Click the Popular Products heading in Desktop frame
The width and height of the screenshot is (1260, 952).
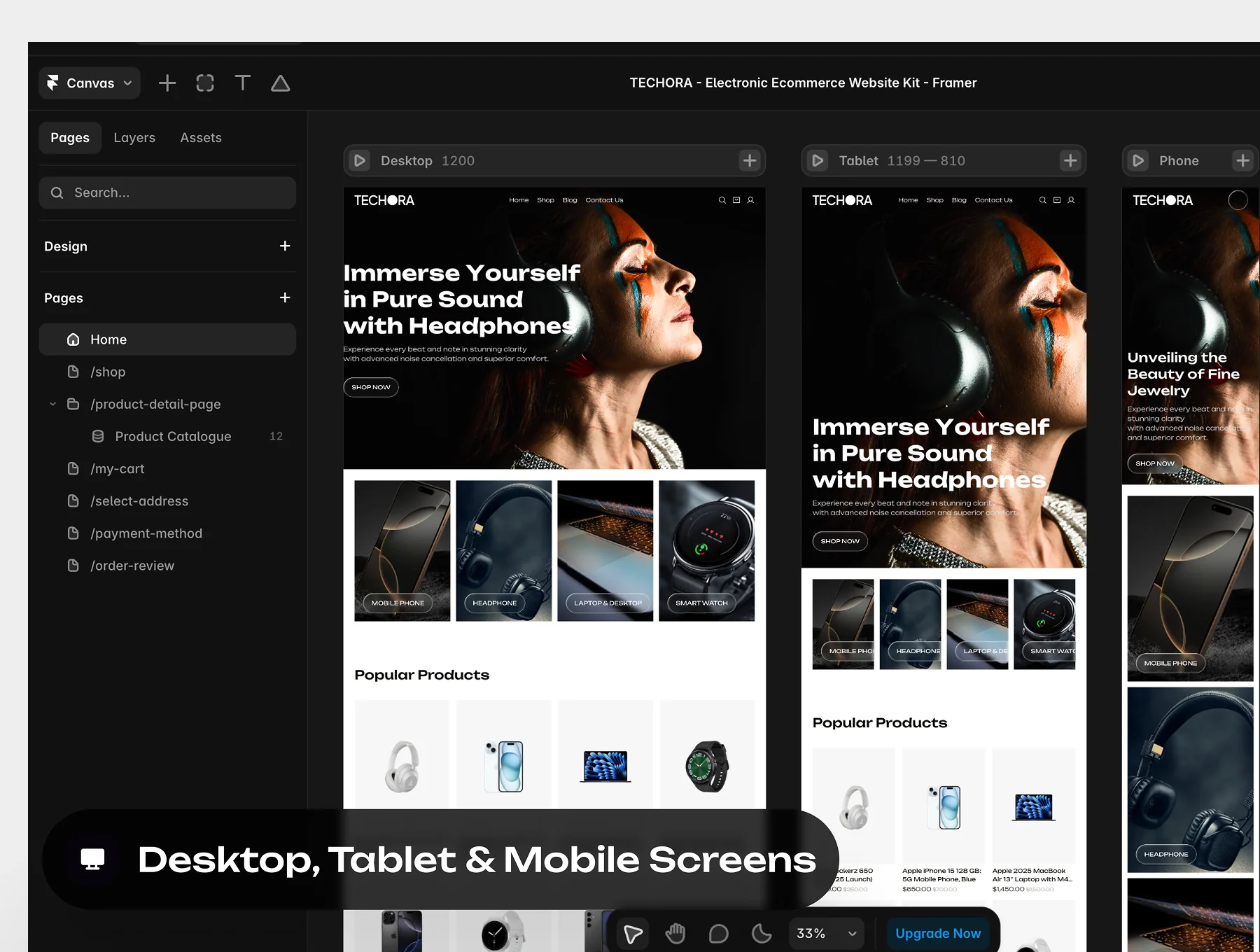pos(422,675)
